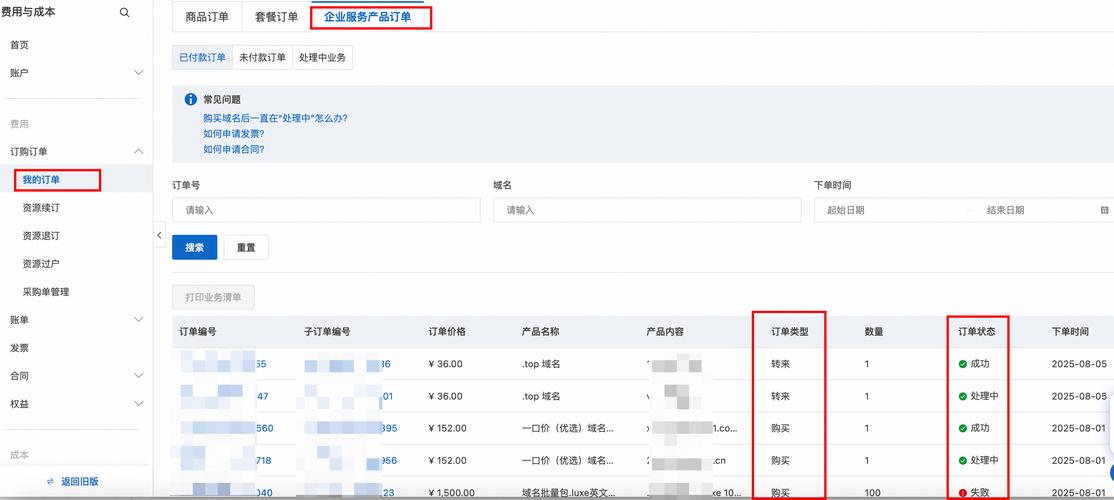Screen dimensions: 1114x500
Task: Expand the 合同 sidebar menu
Action: click(139, 376)
